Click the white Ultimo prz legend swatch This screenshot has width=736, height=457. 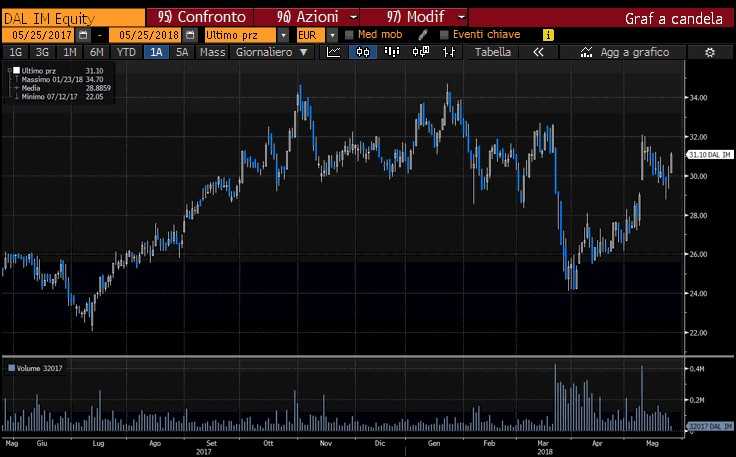click(x=16, y=71)
